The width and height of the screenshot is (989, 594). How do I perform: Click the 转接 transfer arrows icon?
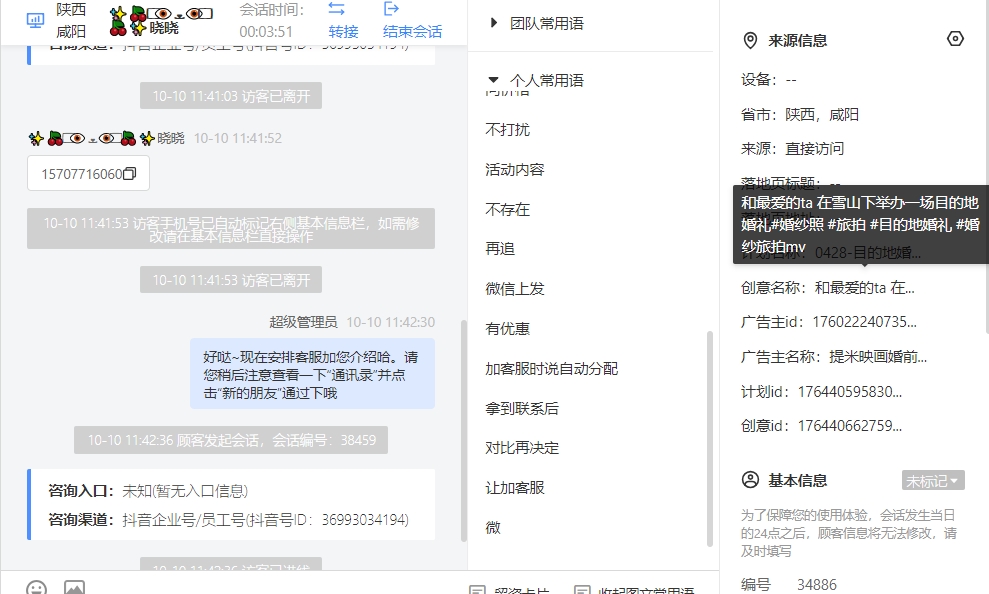[x=337, y=9]
